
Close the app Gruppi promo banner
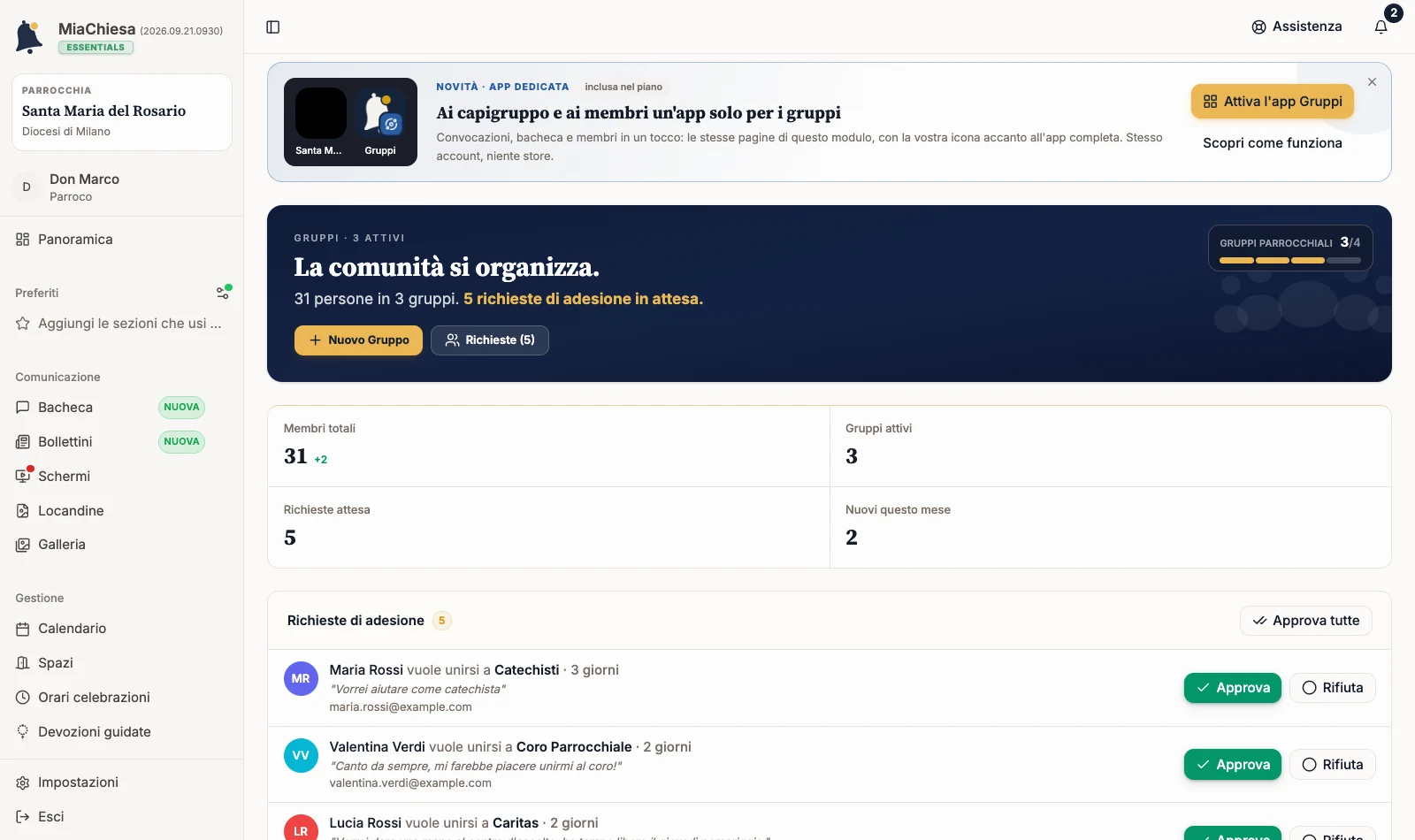[1372, 82]
